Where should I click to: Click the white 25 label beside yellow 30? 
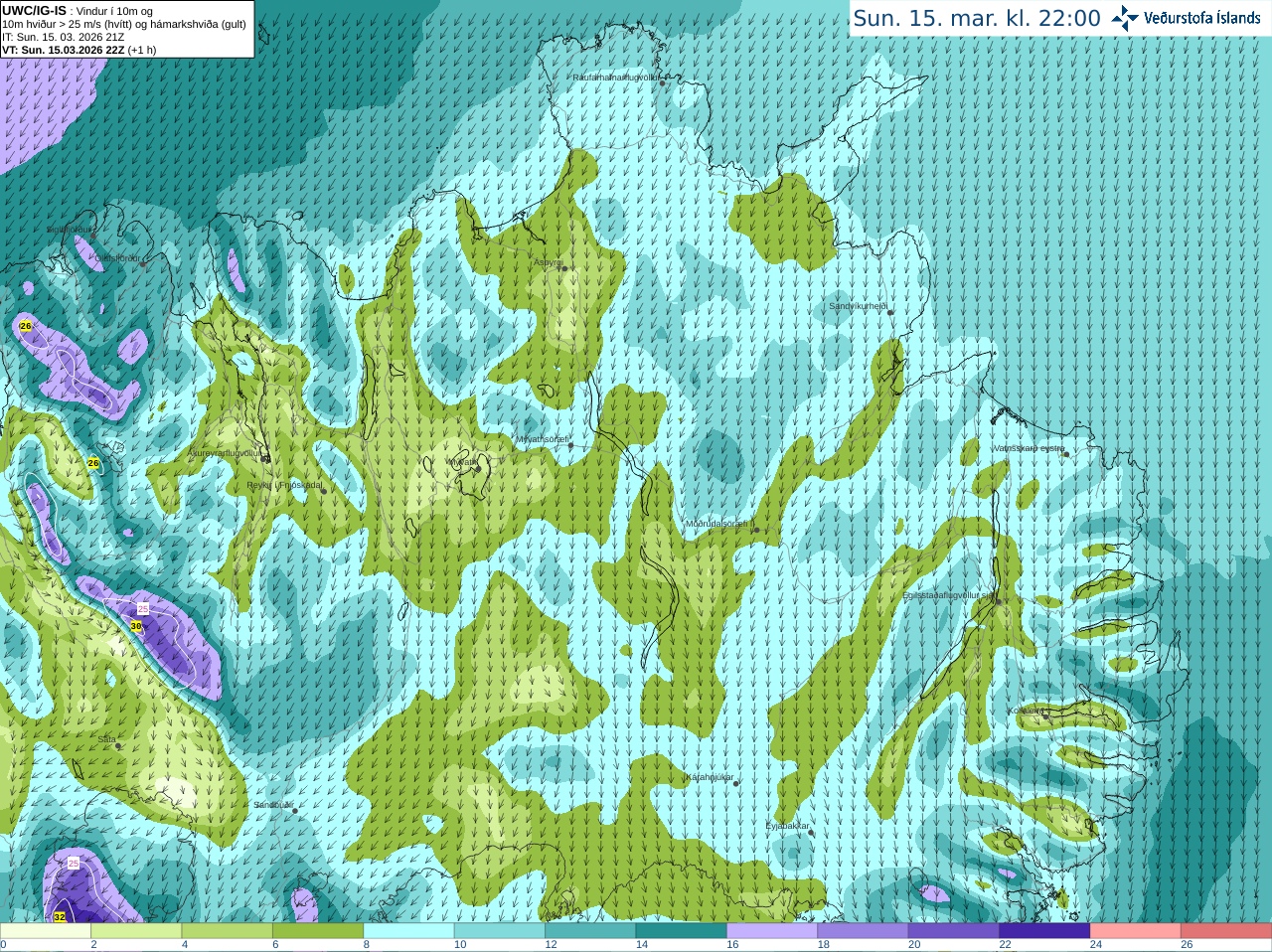[x=142, y=608]
